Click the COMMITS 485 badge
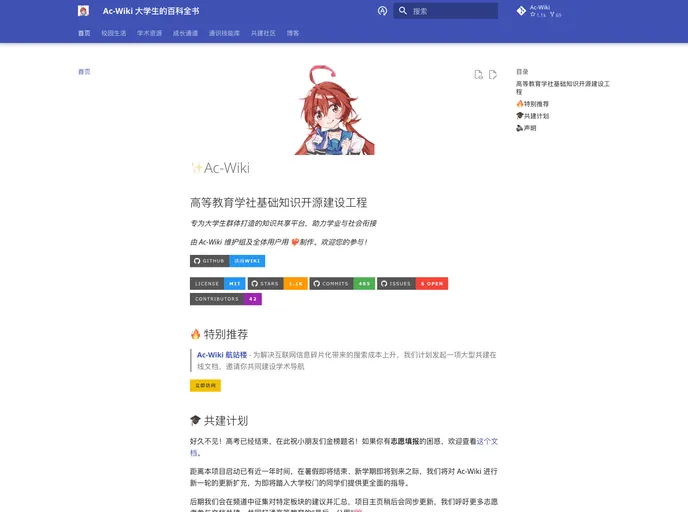Image resolution: width=688 pixels, height=512 pixels. point(342,284)
